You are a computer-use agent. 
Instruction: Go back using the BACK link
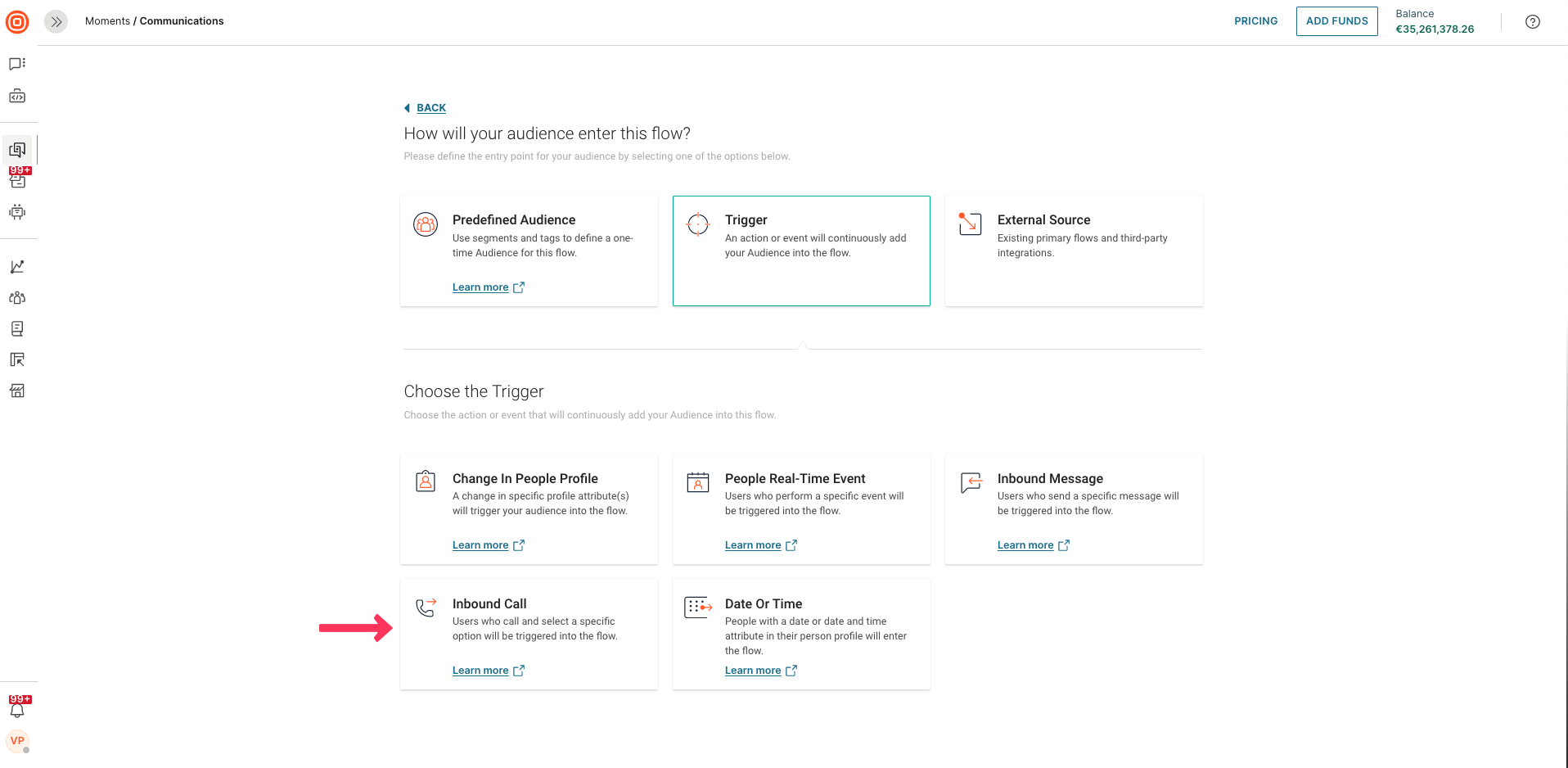coord(430,108)
